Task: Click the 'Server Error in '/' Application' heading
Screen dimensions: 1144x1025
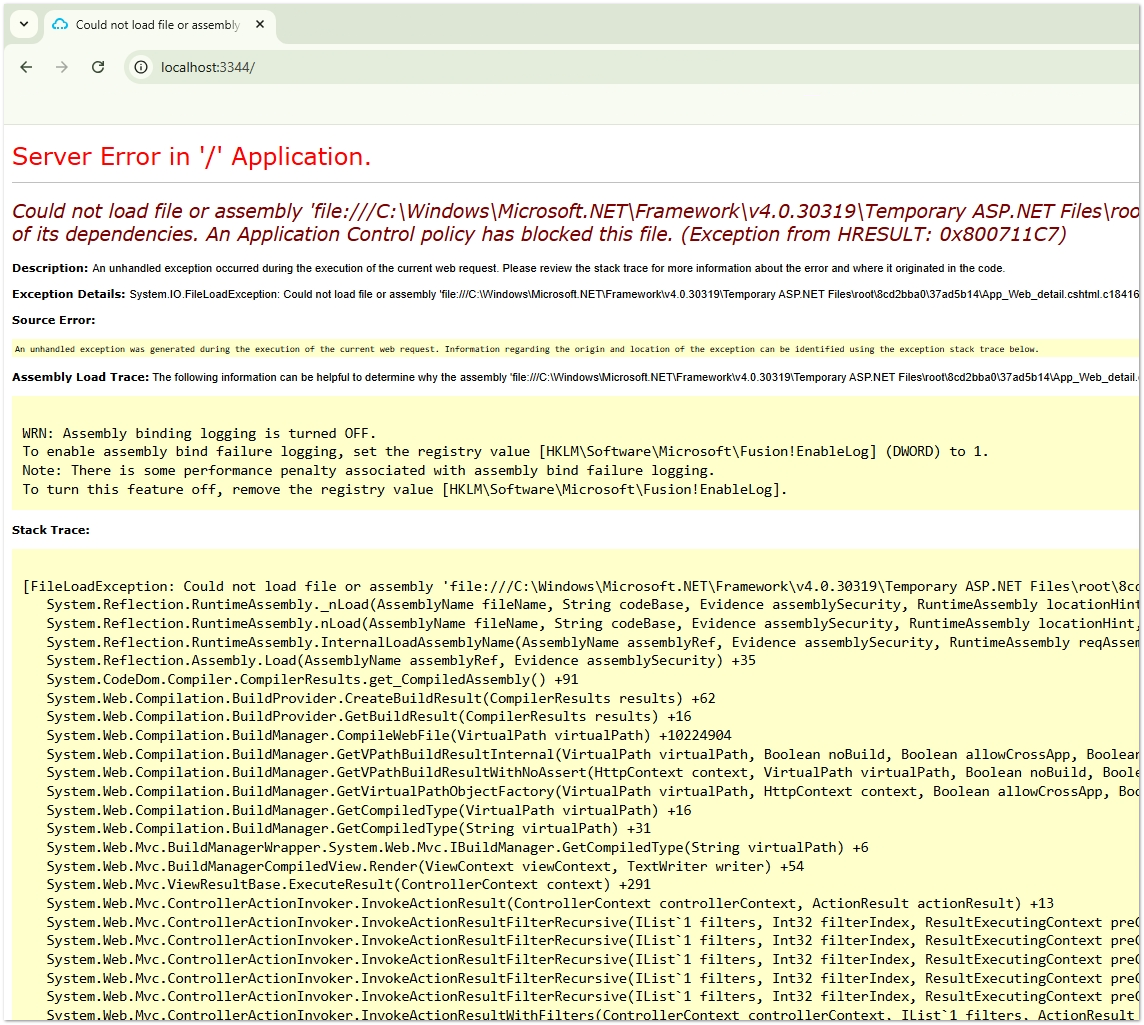Action: pos(191,157)
